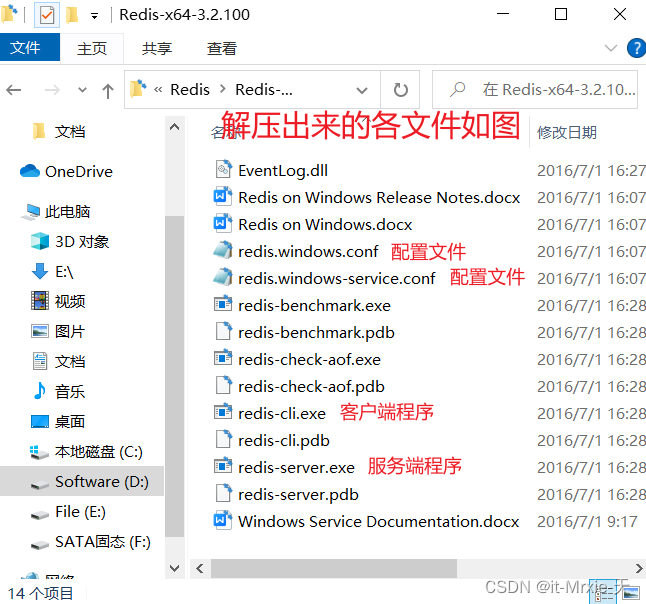
Task: Select OneDrive in the navigation pane
Action: pyautogui.click(x=67, y=171)
